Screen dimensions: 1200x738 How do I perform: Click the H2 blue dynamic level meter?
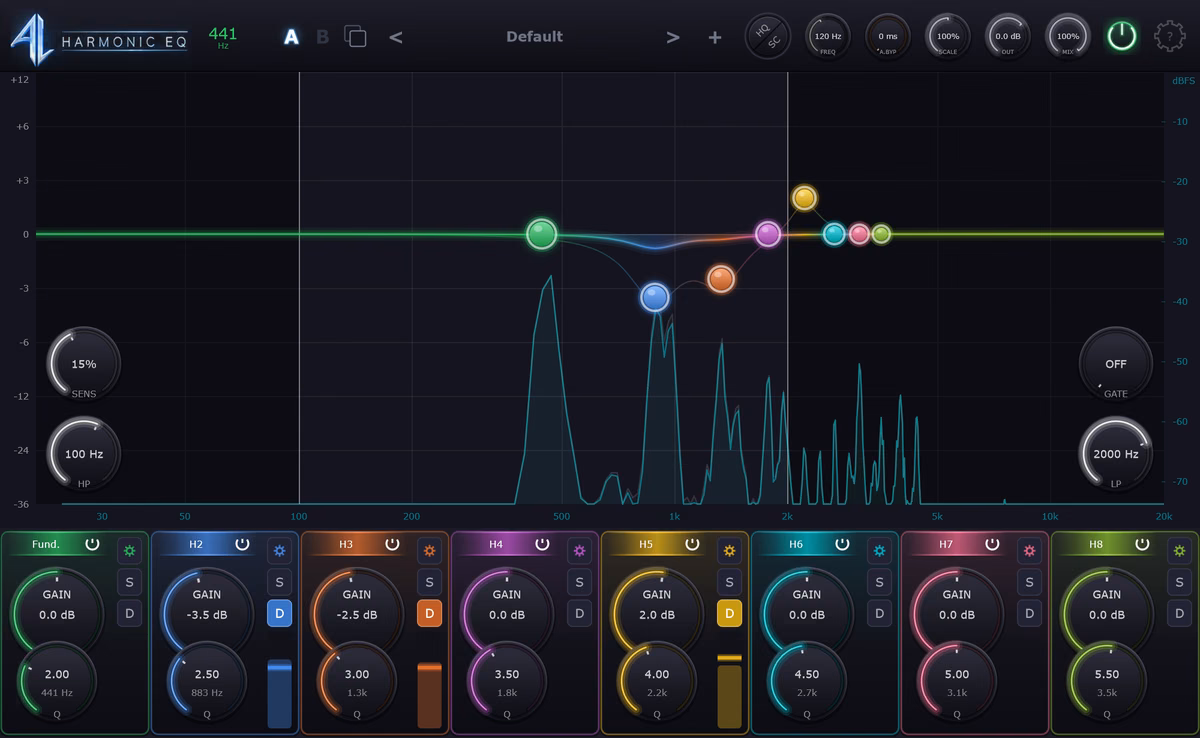point(279,693)
